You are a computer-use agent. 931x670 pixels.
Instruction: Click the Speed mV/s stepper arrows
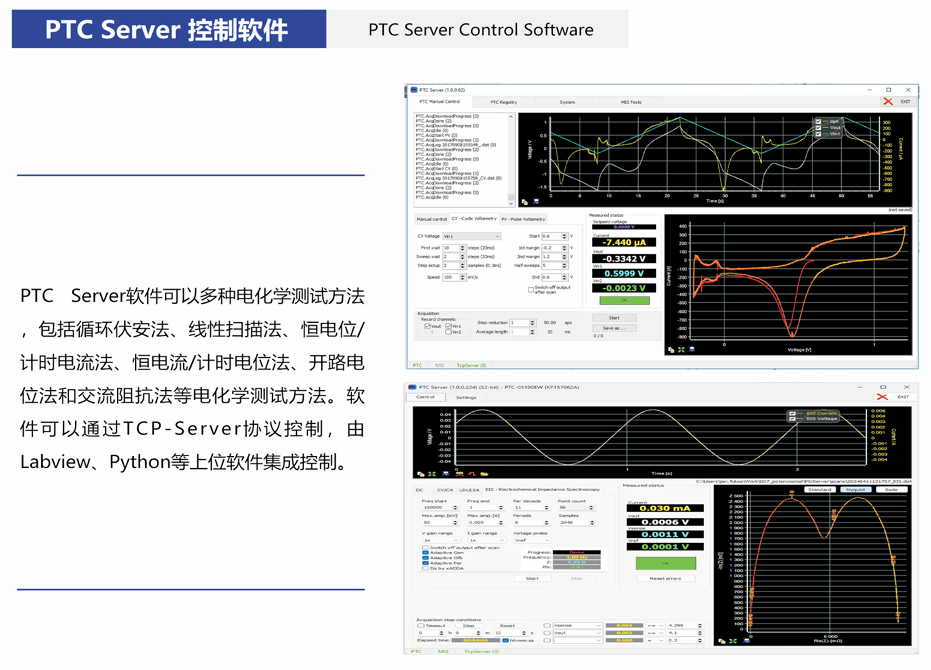tap(463, 277)
